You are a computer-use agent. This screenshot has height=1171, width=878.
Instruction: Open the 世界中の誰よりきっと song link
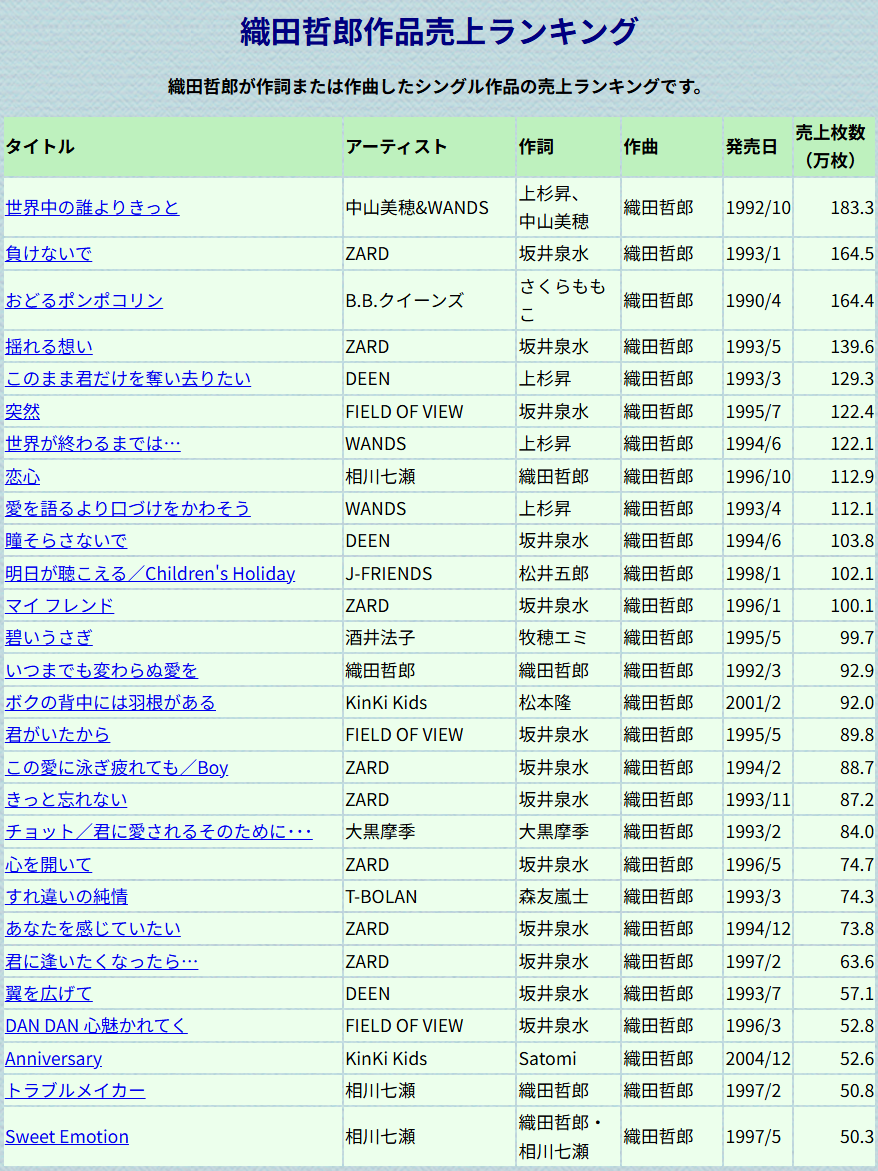coord(92,207)
